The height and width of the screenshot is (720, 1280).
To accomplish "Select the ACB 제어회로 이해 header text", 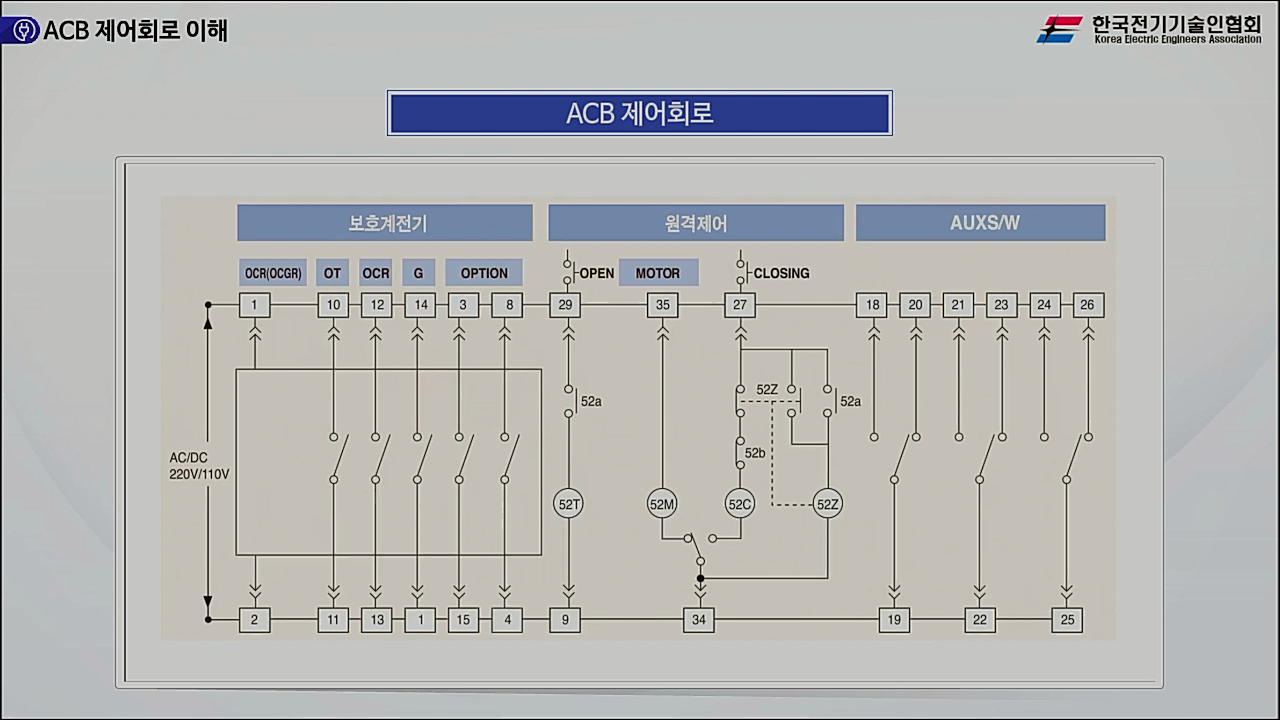I will (136, 30).
